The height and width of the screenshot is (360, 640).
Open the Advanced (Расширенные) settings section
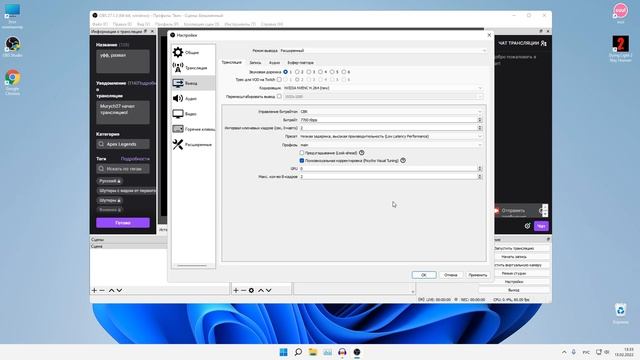click(193, 144)
